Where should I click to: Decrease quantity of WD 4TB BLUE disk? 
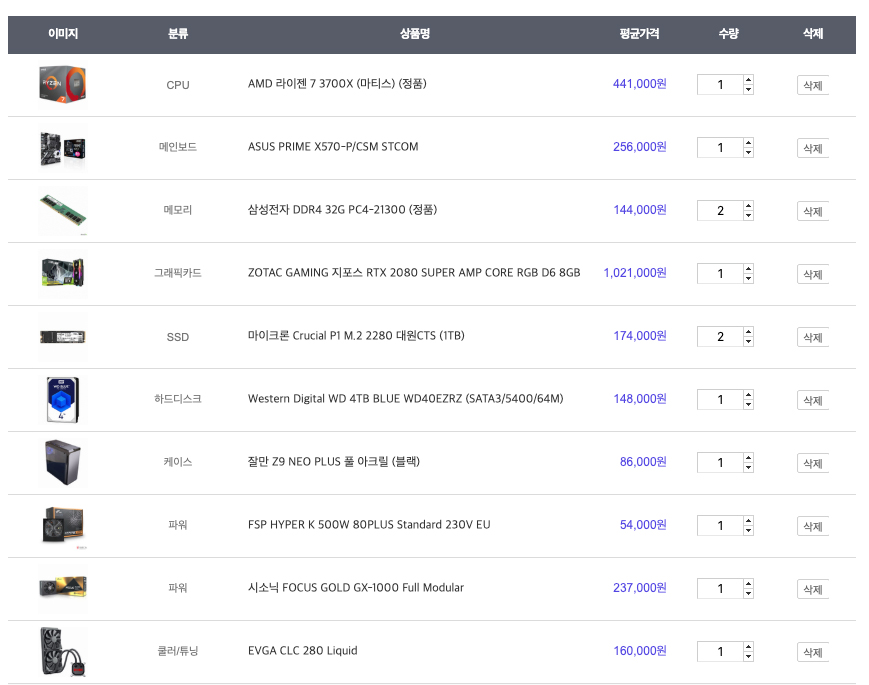point(748,405)
